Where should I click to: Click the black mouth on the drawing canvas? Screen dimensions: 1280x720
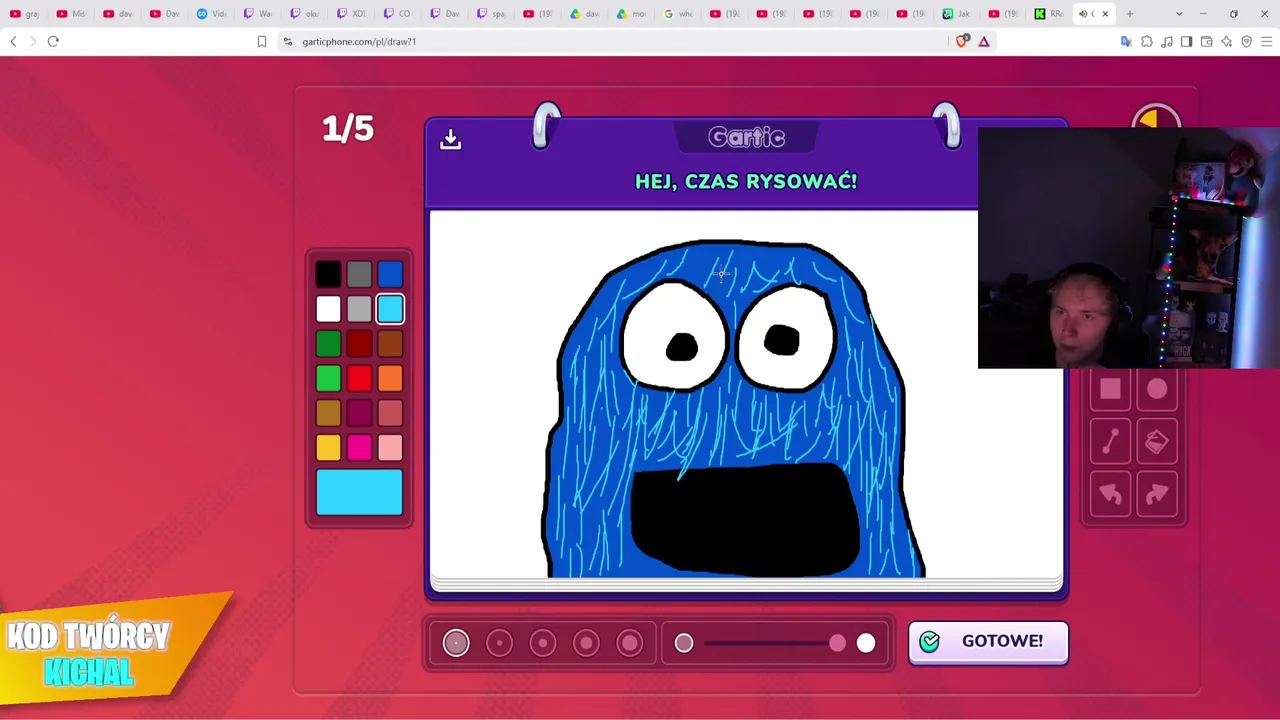745,518
